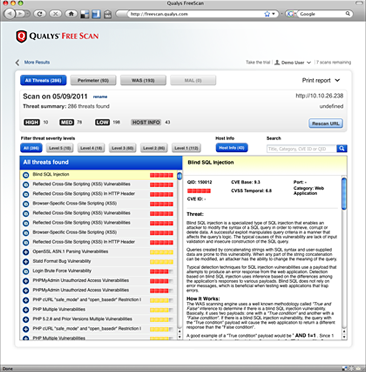Click the printer icon in browser toolbar
Image resolution: width=366 pixels, height=372 pixels.
click(107, 14)
